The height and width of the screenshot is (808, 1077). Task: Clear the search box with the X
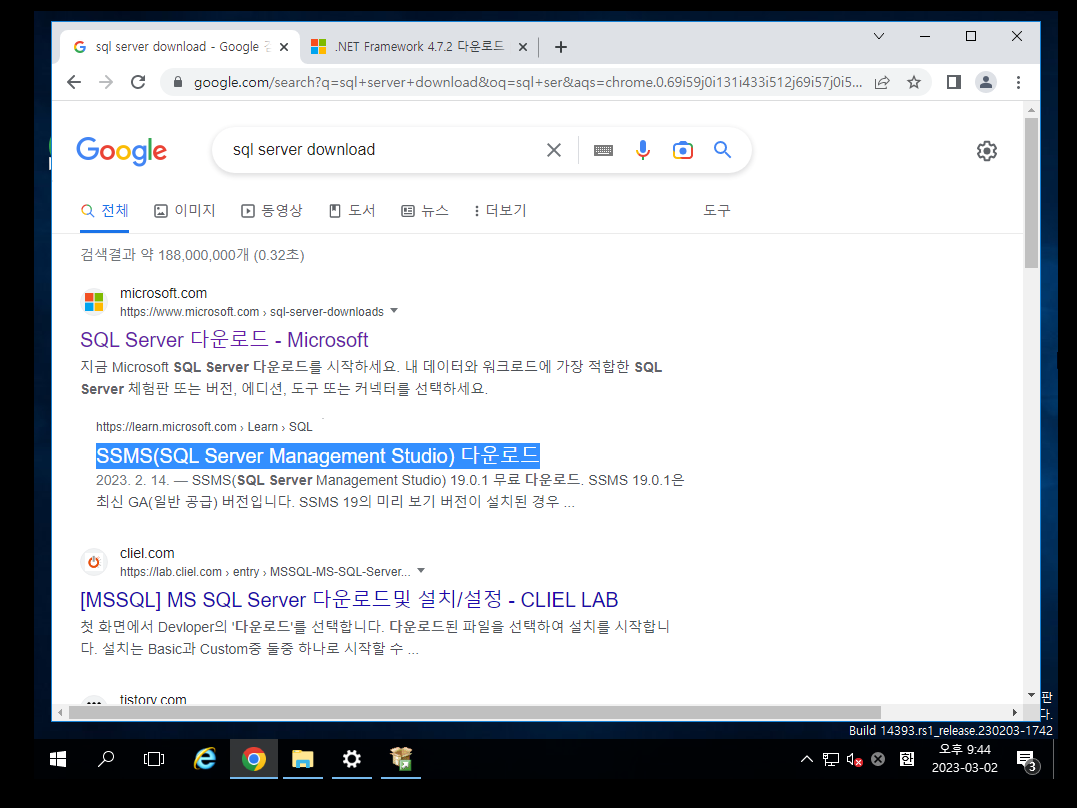pos(554,150)
